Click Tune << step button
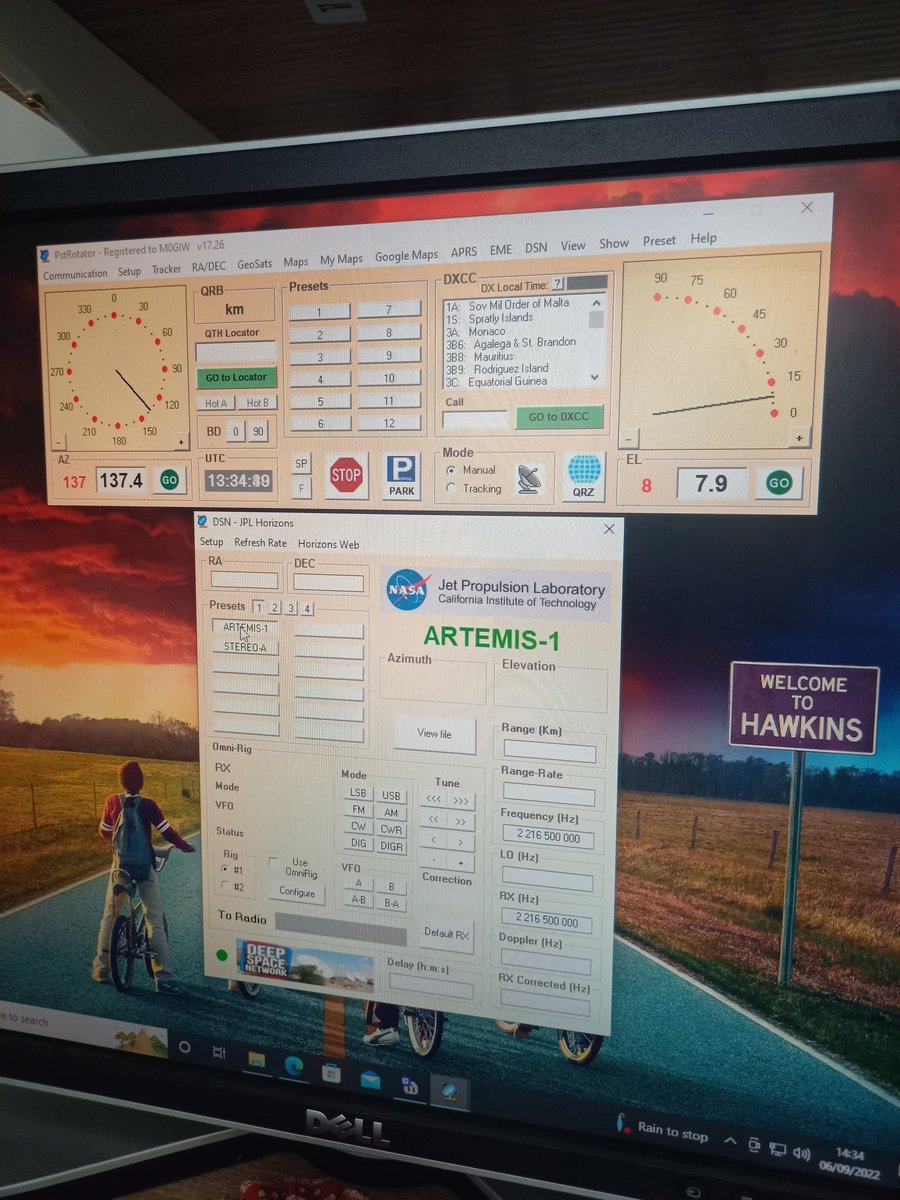 (x=434, y=820)
